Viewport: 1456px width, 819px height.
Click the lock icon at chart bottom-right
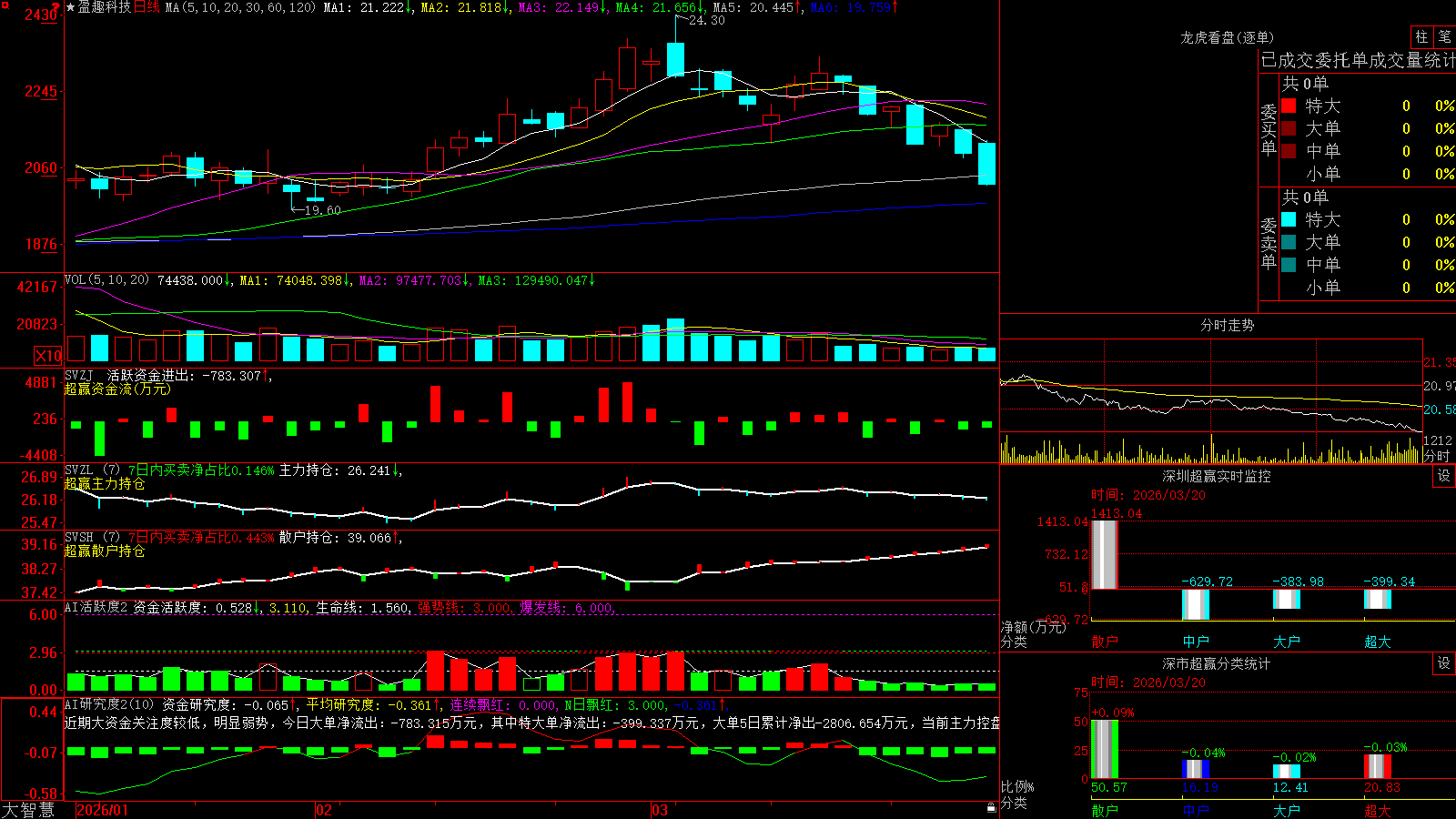(x=991, y=807)
